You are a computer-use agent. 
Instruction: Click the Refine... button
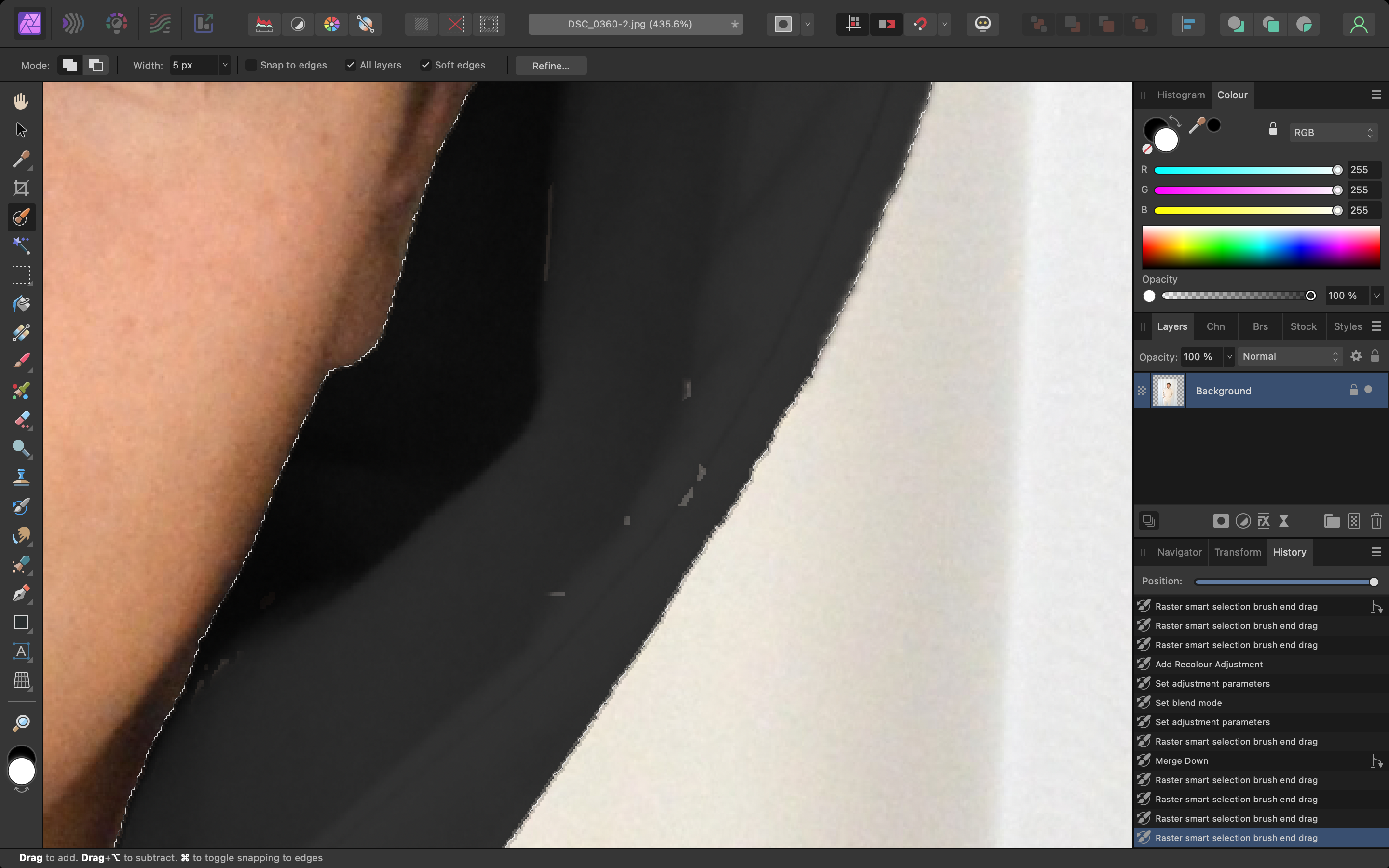tap(550, 66)
